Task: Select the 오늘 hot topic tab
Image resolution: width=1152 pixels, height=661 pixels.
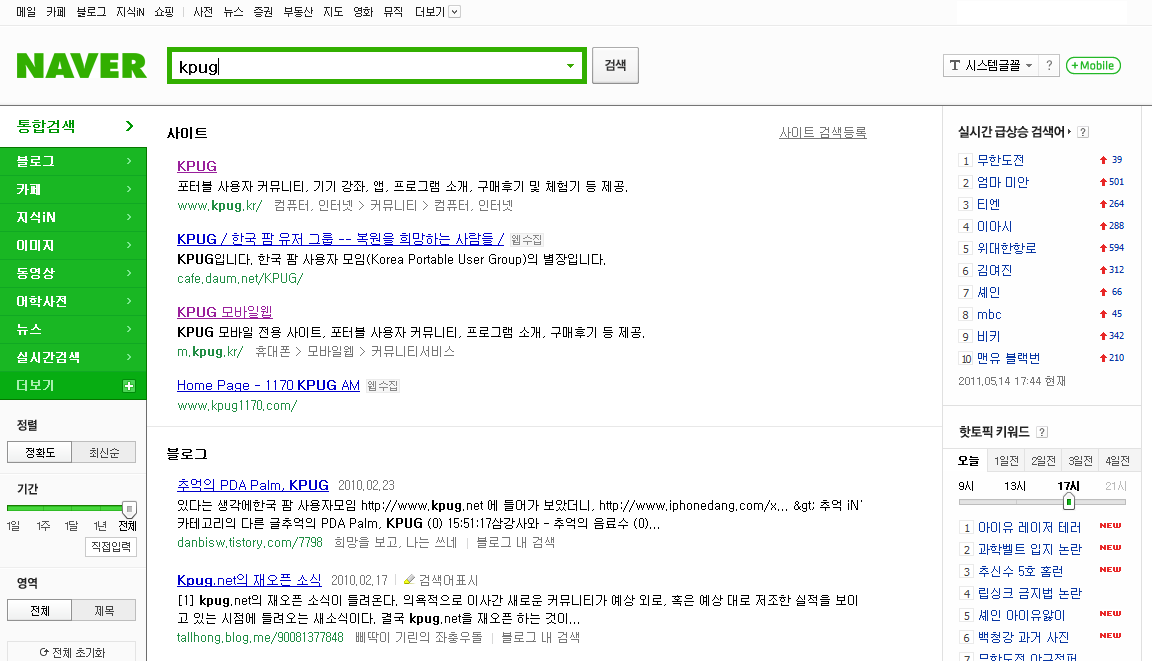Action: [968, 461]
